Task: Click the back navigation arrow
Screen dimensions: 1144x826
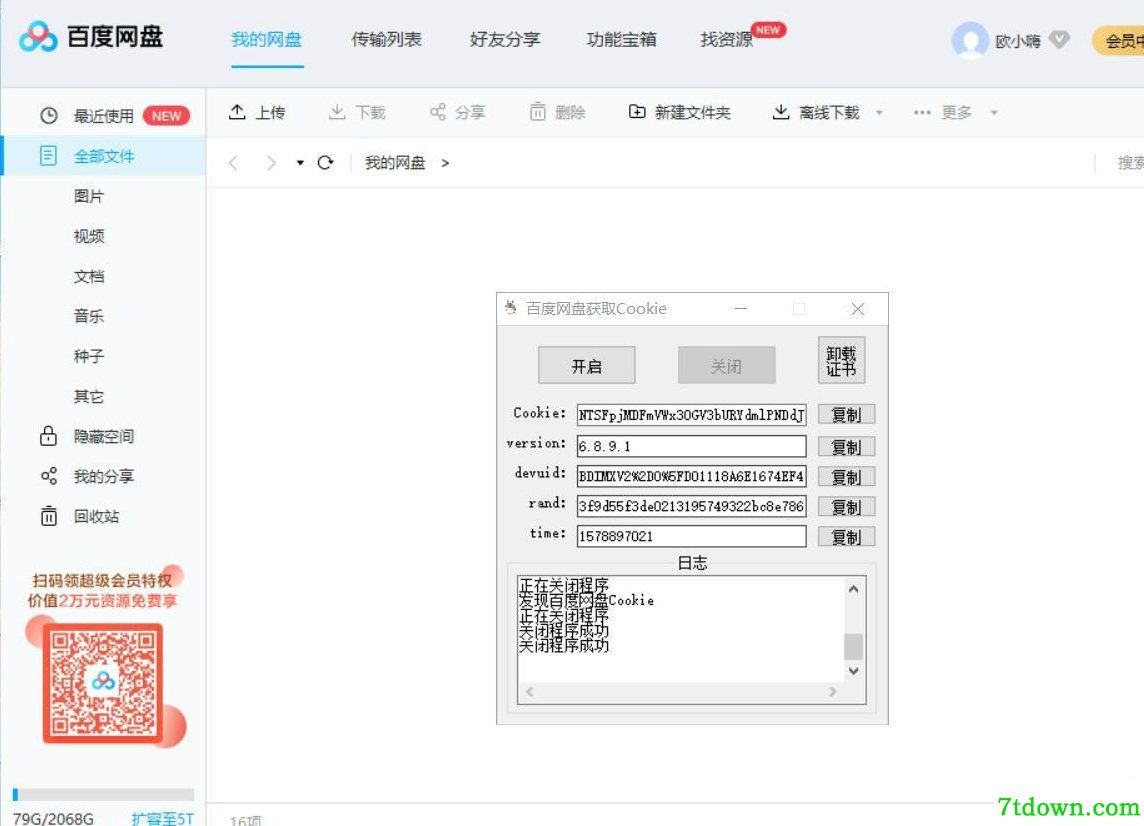Action: (x=233, y=163)
